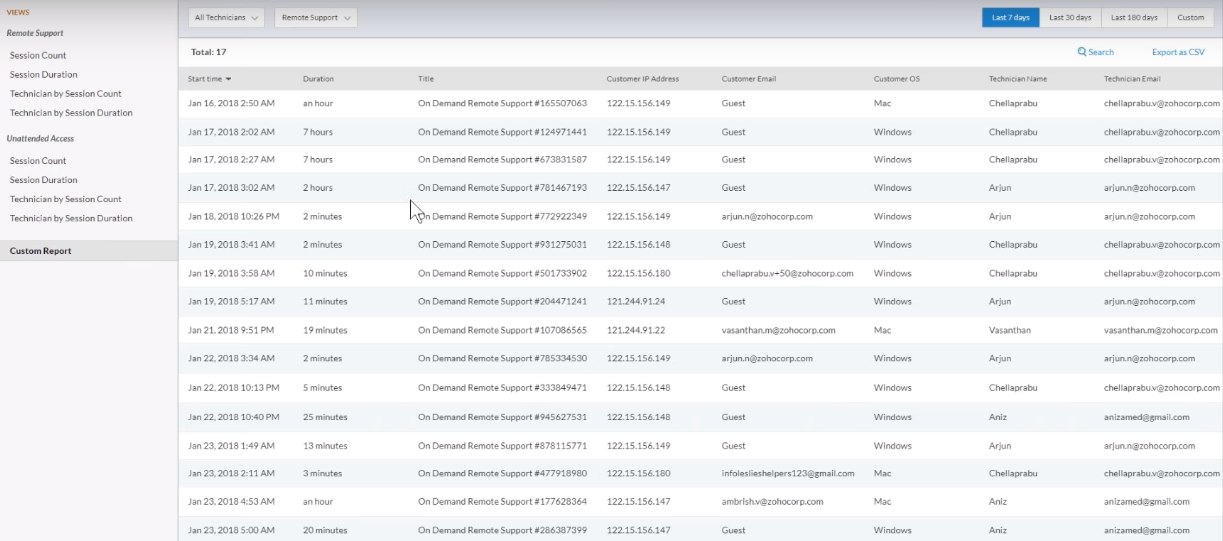Open the All Technicians dropdown
Viewport: 1223px width, 541px height.
(x=226, y=18)
